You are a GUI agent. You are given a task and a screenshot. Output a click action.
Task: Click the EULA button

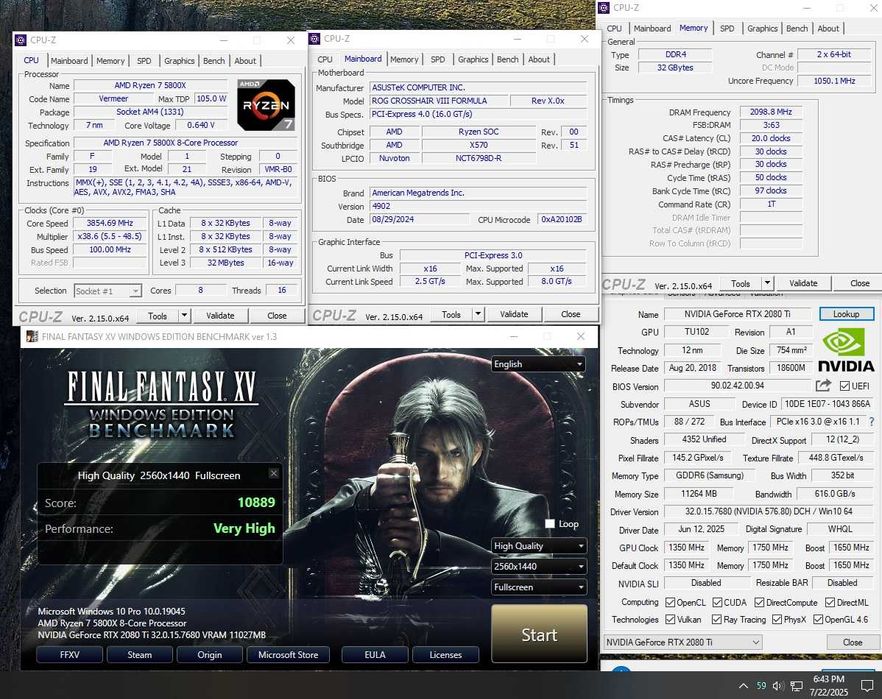[x=375, y=655]
